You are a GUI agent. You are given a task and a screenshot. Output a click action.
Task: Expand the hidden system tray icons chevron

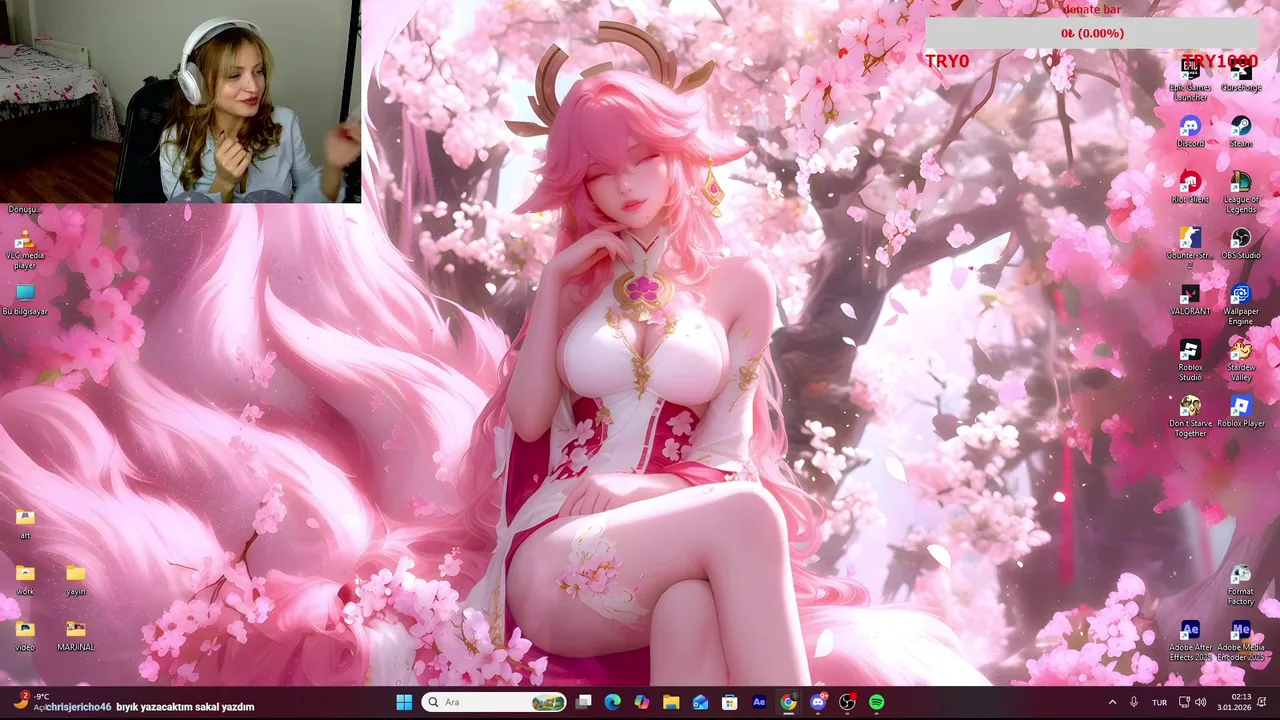1112,702
